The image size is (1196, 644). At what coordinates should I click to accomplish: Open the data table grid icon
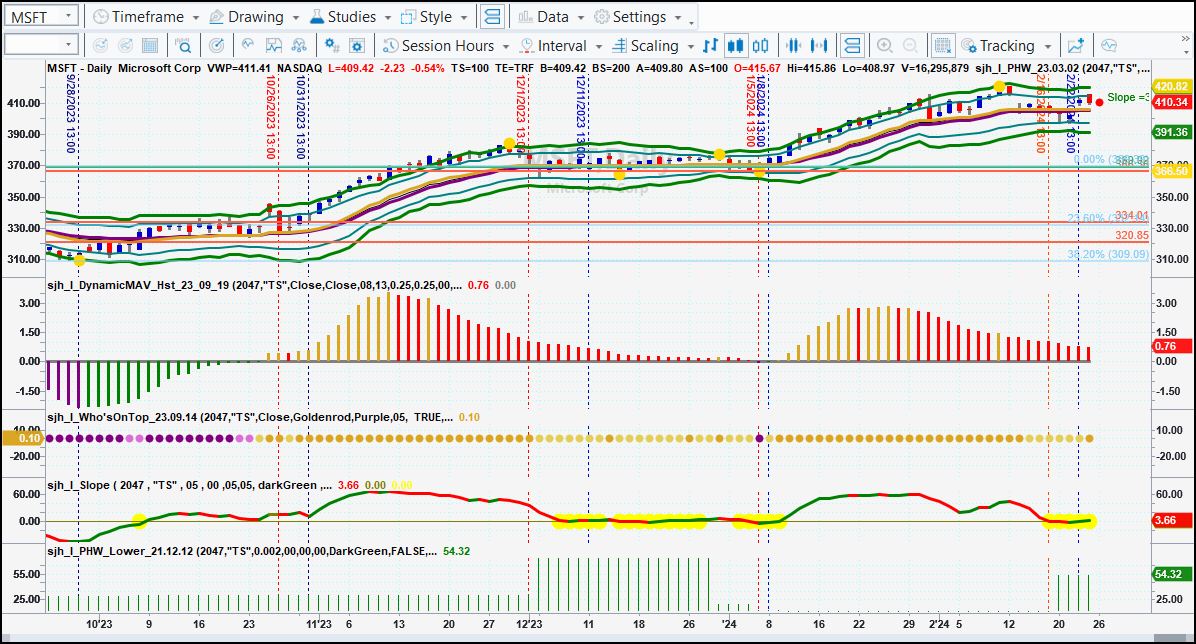tap(150, 46)
